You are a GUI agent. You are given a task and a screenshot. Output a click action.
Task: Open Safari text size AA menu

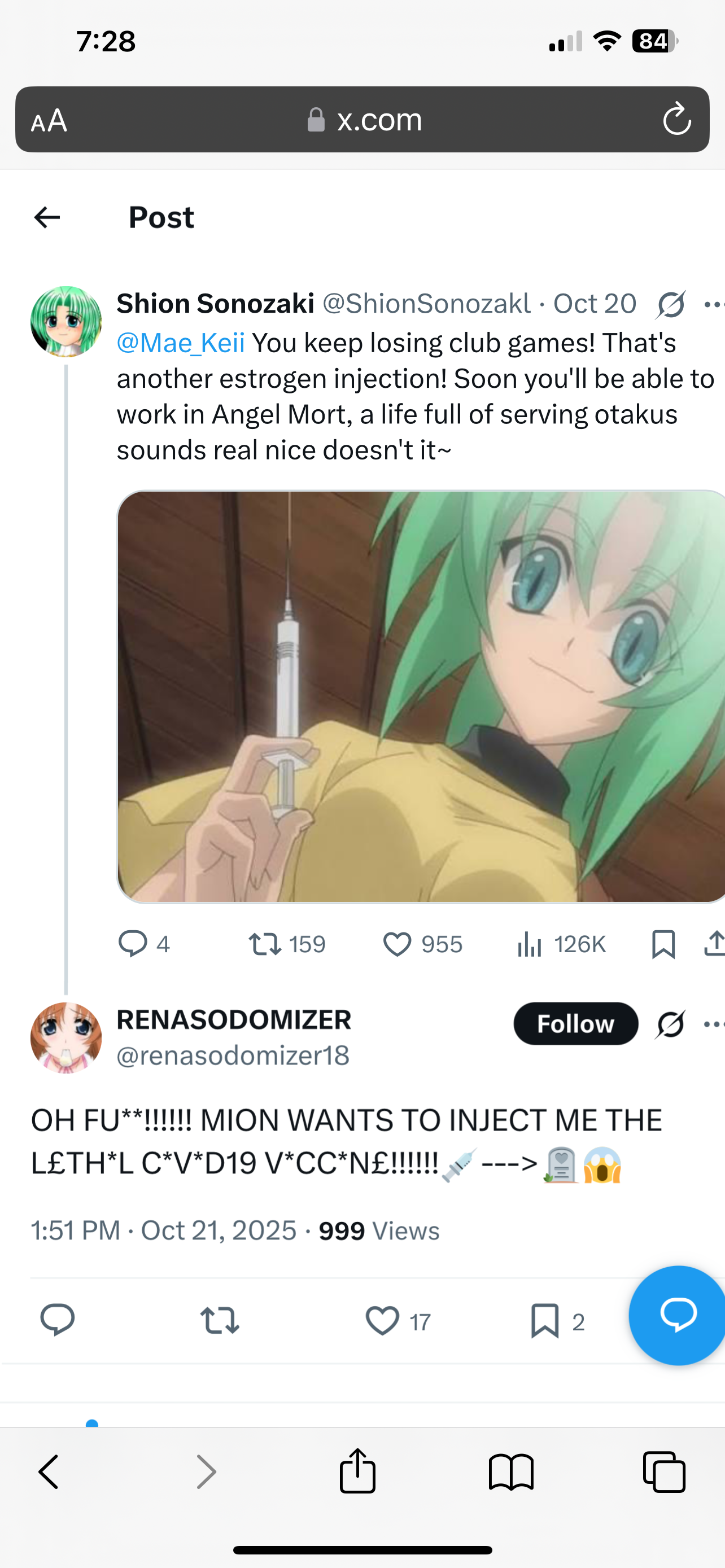click(x=49, y=121)
